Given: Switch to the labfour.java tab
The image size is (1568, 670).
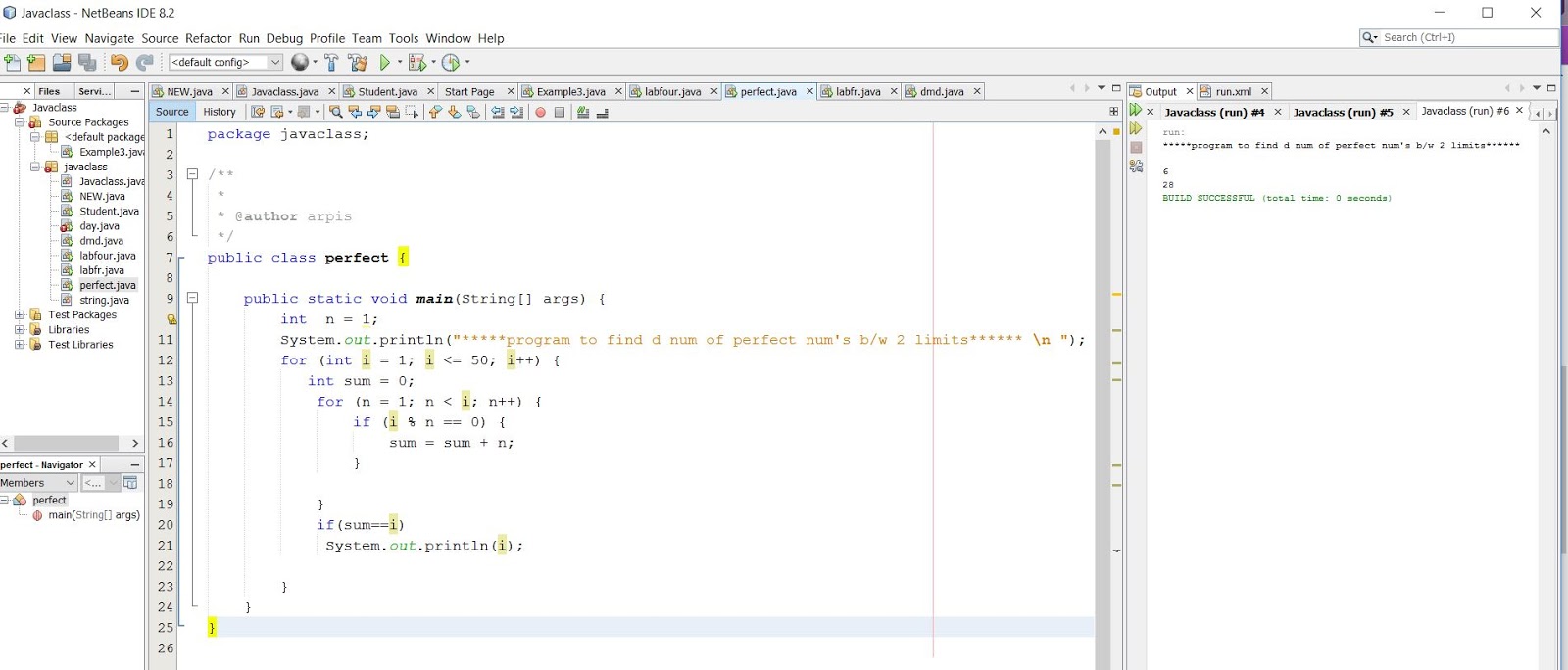Looking at the screenshot, I should tap(672, 91).
